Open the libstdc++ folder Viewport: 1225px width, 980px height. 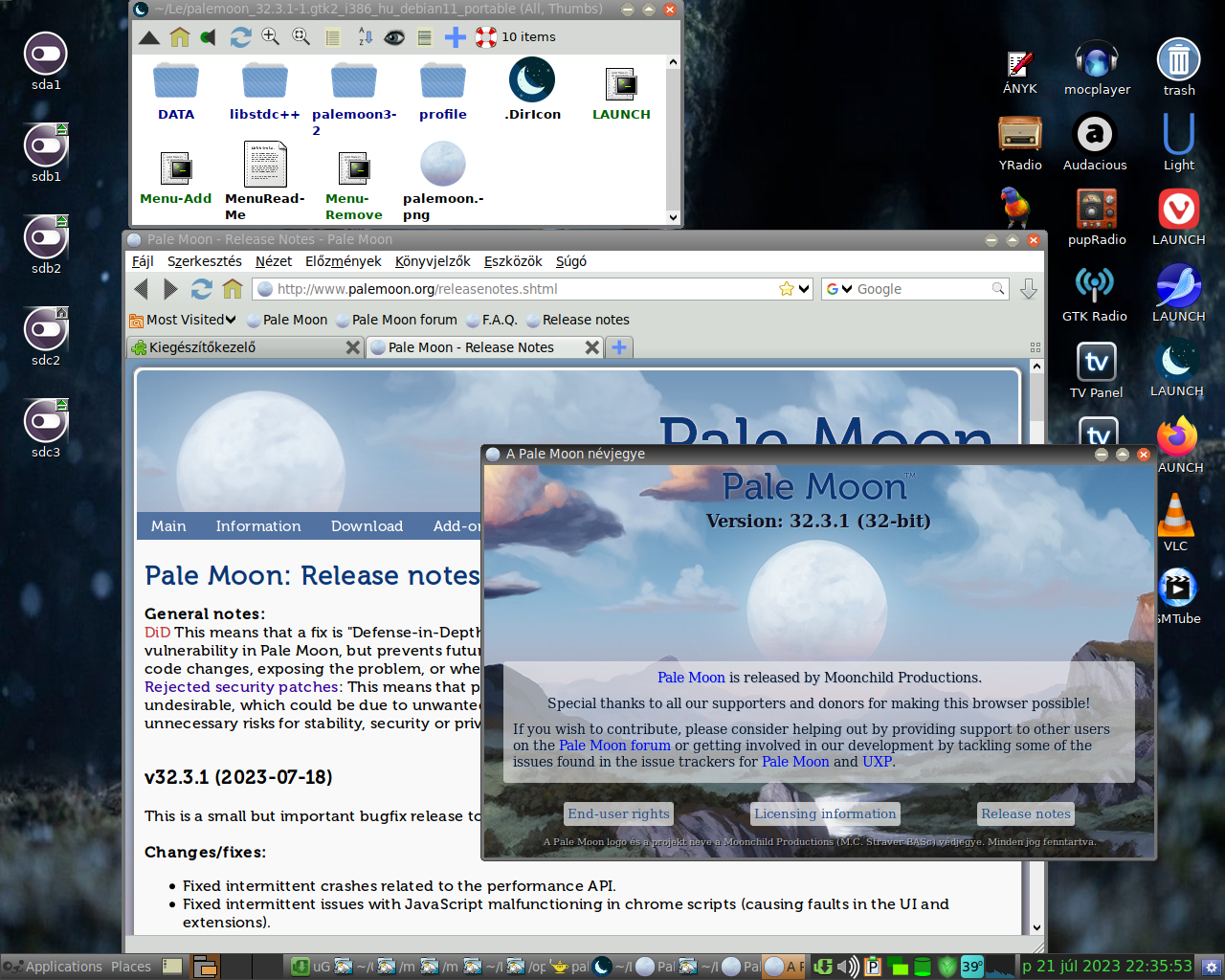click(x=265, y=91)
